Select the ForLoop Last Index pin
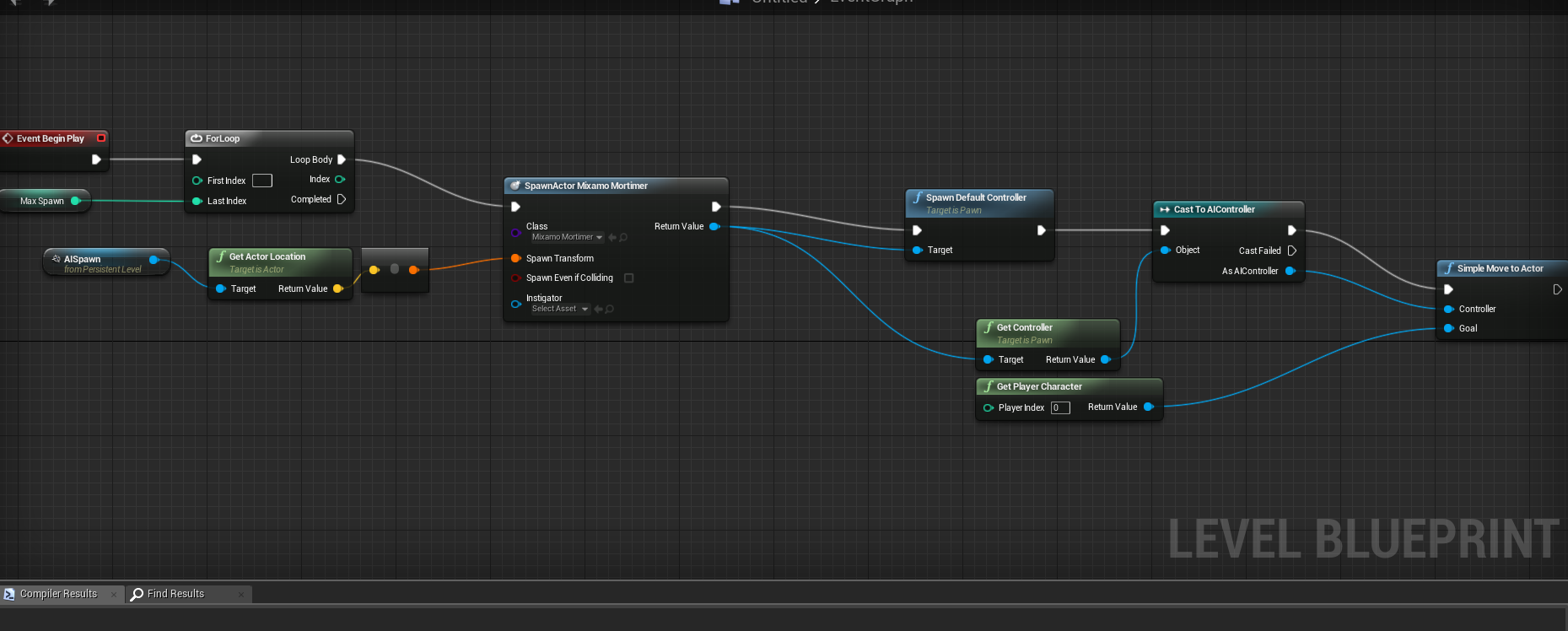The width and height of the screenshot is (1568, 631). pyautogui.click(x=197, y=201)
